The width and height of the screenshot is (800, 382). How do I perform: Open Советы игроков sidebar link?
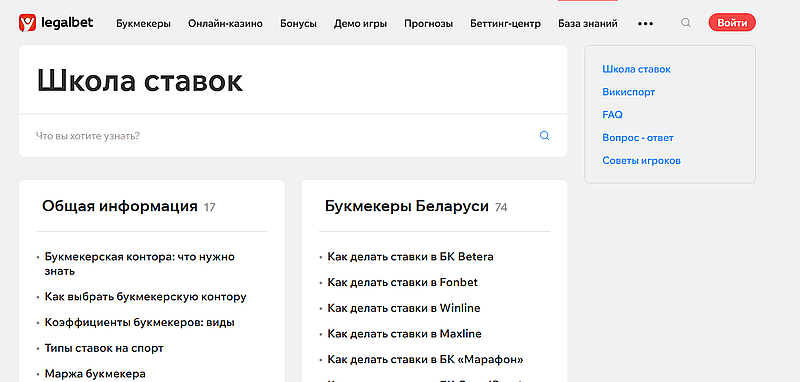(641, 161)
